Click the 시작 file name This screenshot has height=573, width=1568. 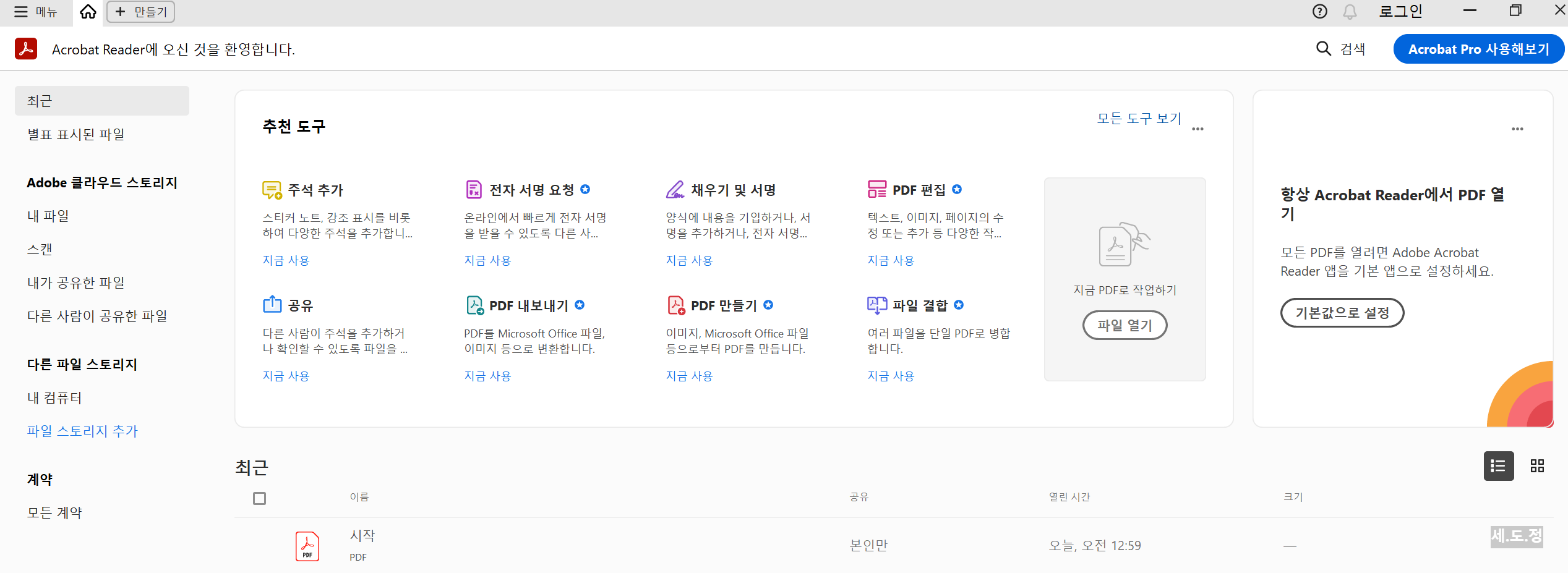click(x=362, y=535)
